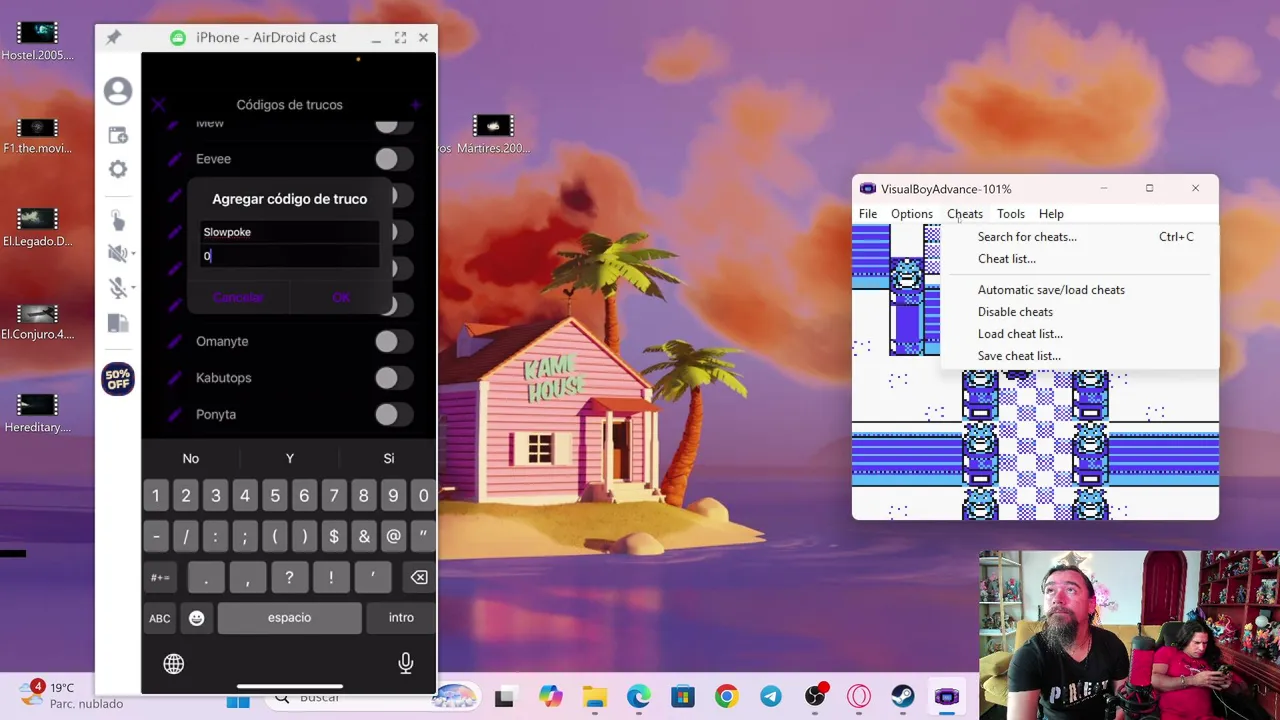Open Steam from the taskbar

(902, 697)
